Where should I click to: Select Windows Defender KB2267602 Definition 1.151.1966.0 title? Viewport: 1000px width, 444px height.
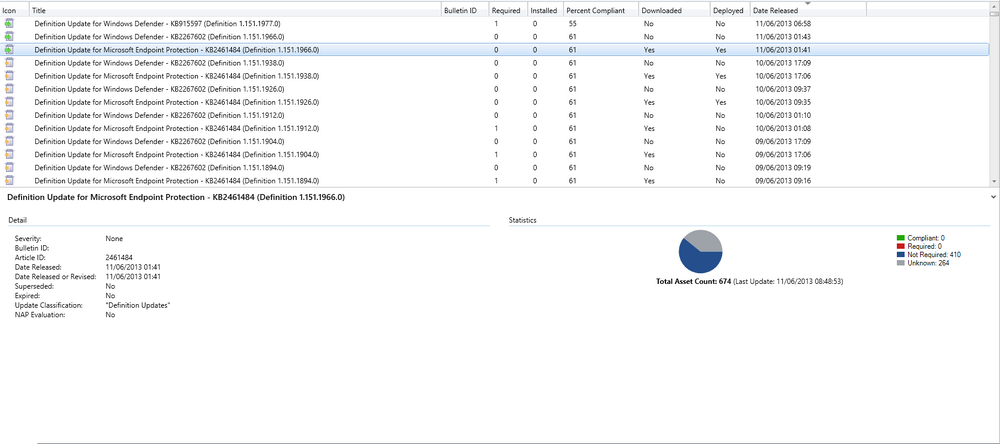pyautogui.click(x=159, y=36)
